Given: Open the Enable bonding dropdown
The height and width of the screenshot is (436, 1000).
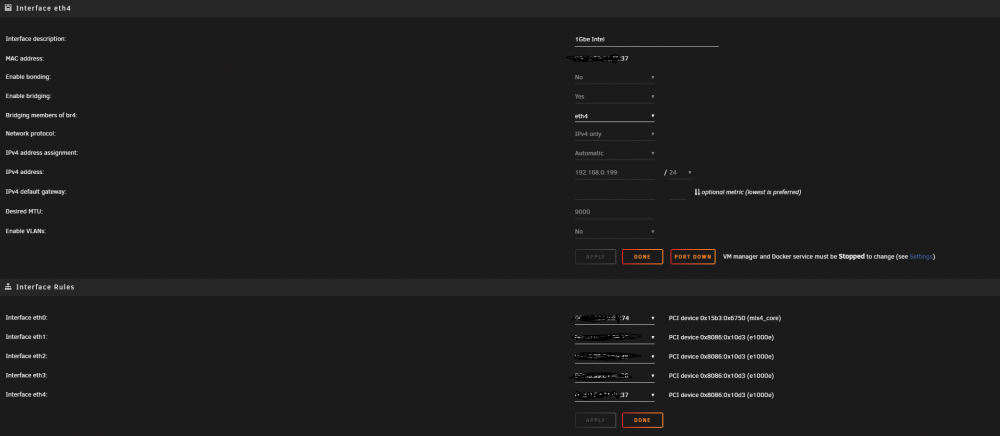Looking at the screenshot, I should pos(615,77).
